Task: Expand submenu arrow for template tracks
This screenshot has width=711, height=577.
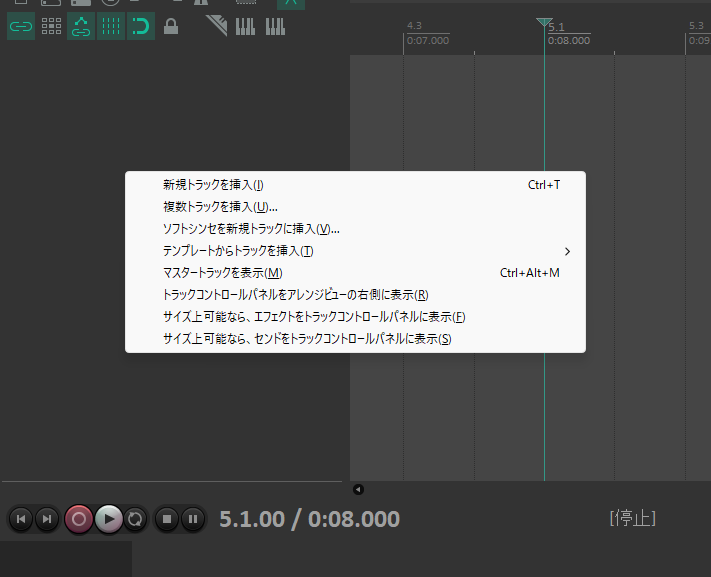Action: [567, 251]
